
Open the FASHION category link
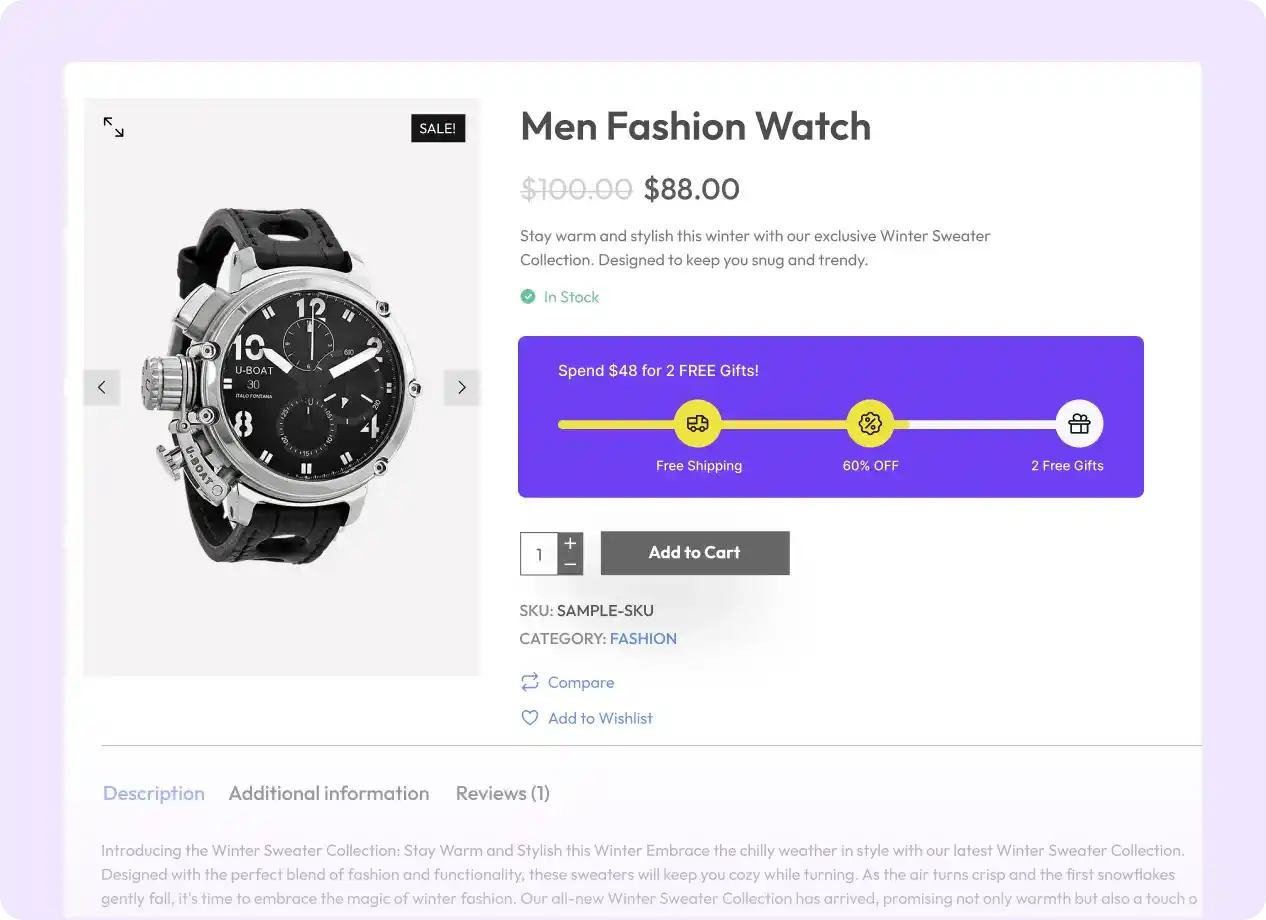click(643, 638)
